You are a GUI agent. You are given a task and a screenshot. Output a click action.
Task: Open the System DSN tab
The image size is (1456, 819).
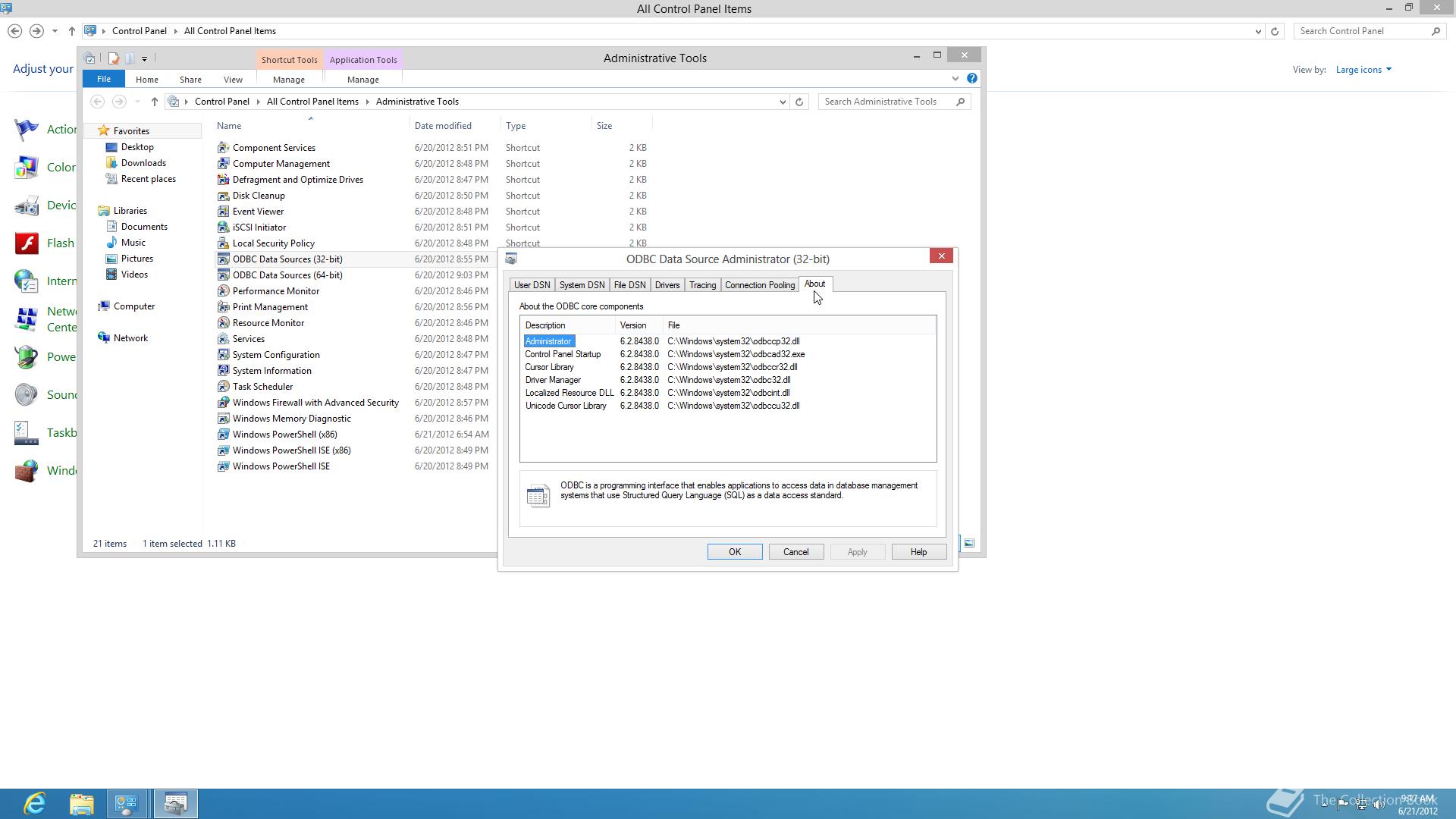click(x=582, y=285)
